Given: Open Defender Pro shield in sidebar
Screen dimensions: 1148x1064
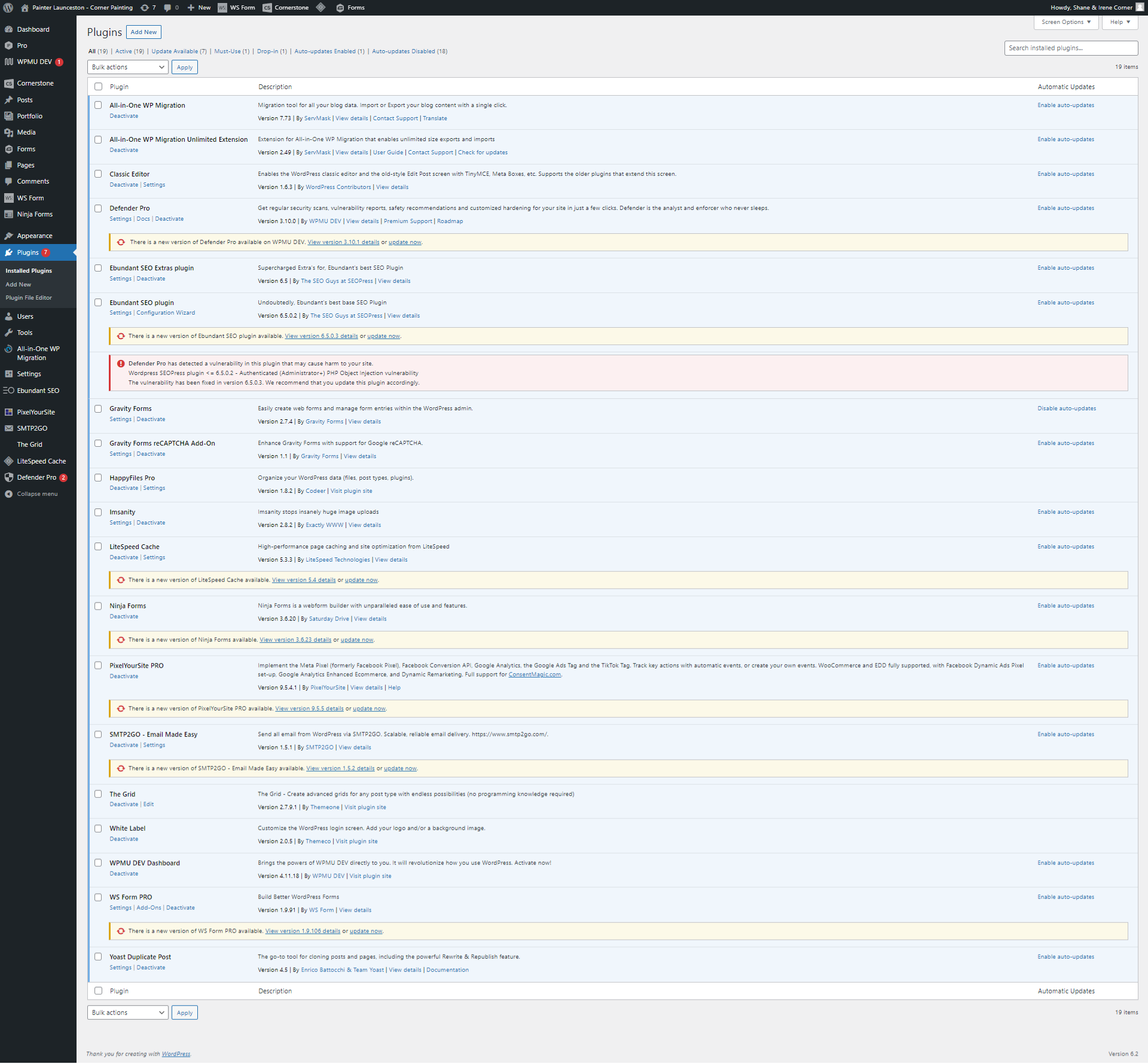Looking at the screenshot, I should [8, 477].
